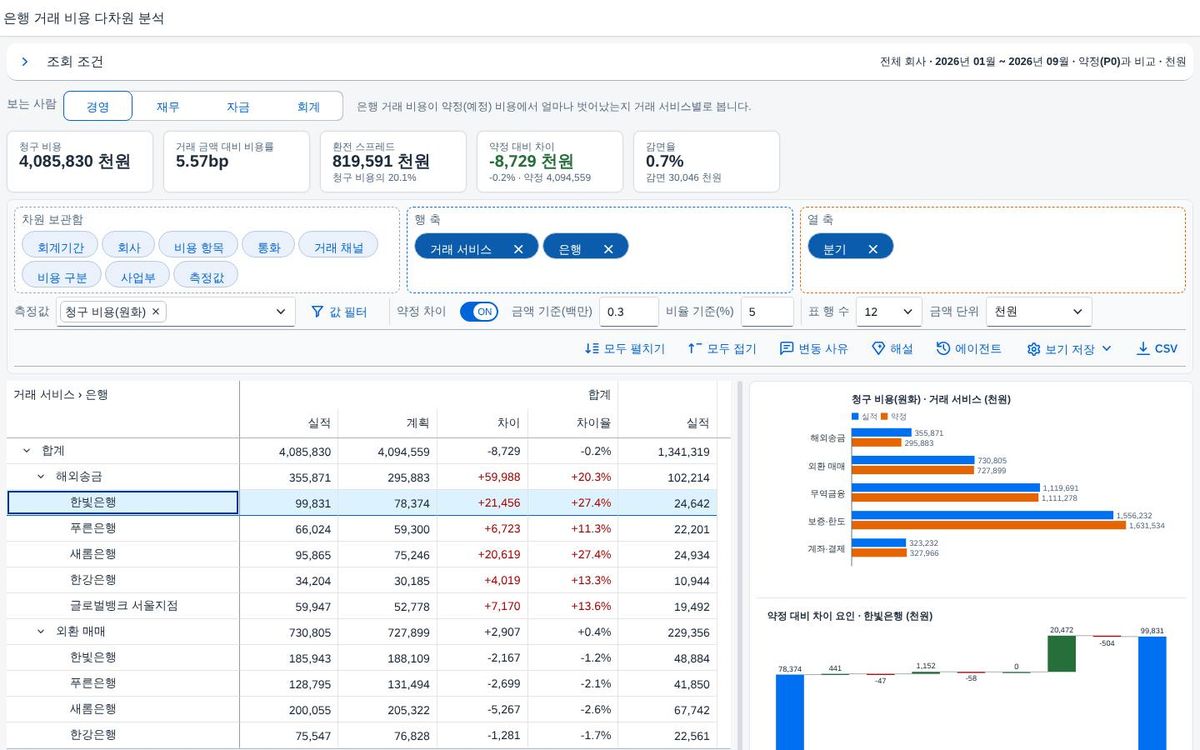Select the 비용 구분 dimension chip
The image size is (1200, 750).
(x=62, y=275)
